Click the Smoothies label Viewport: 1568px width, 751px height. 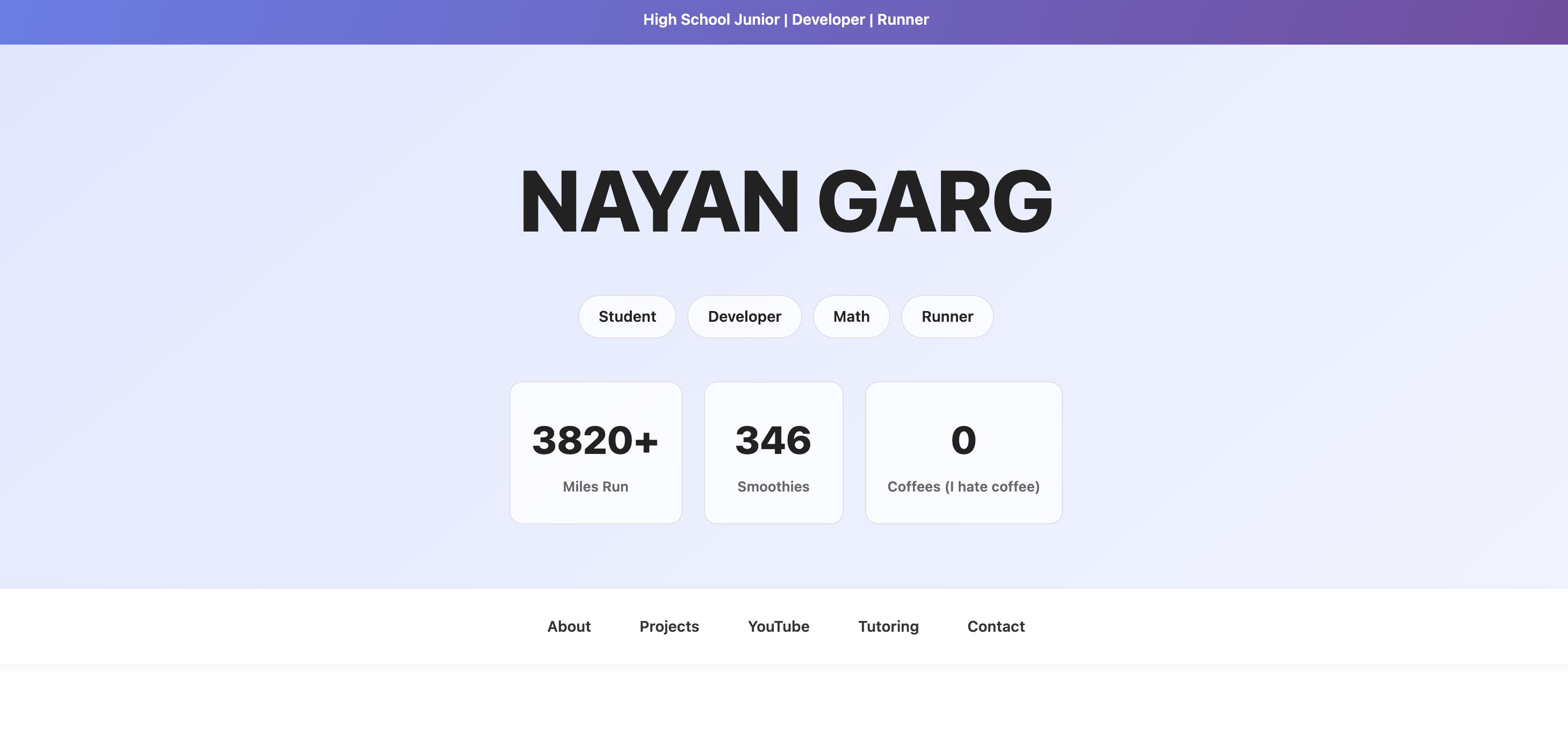coord(773,486)
